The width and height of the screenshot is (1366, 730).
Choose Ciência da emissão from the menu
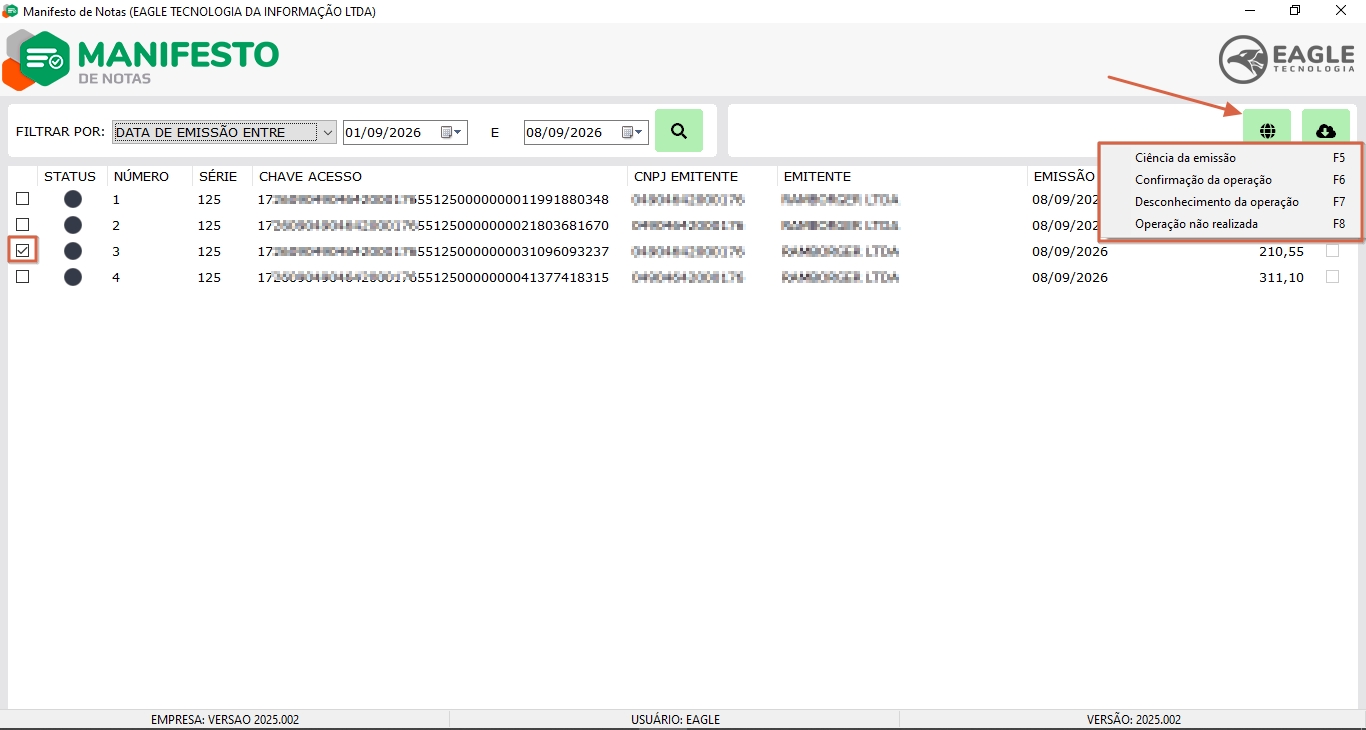tap(1230, 158)
